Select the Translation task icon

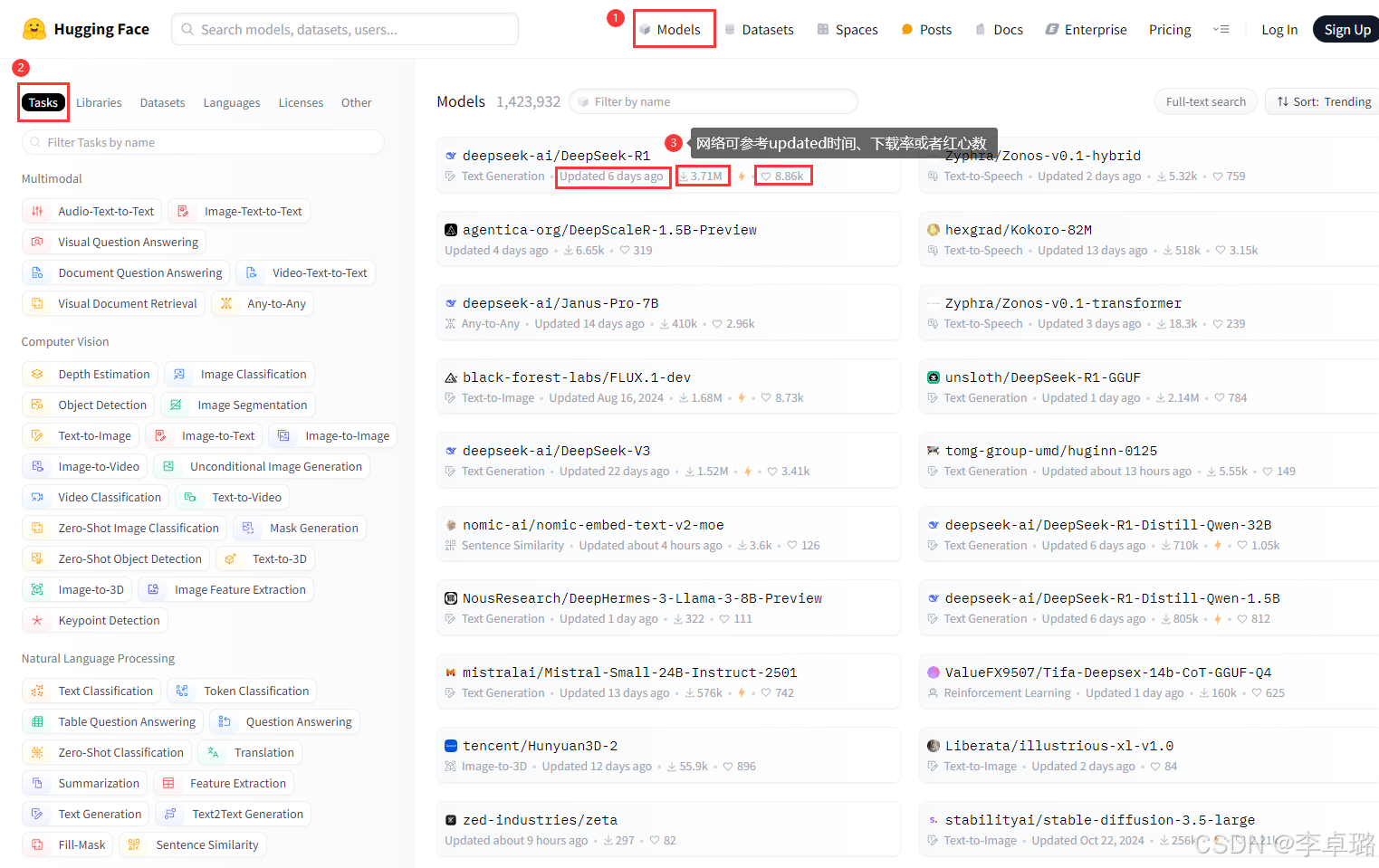[x=213, y=752]
